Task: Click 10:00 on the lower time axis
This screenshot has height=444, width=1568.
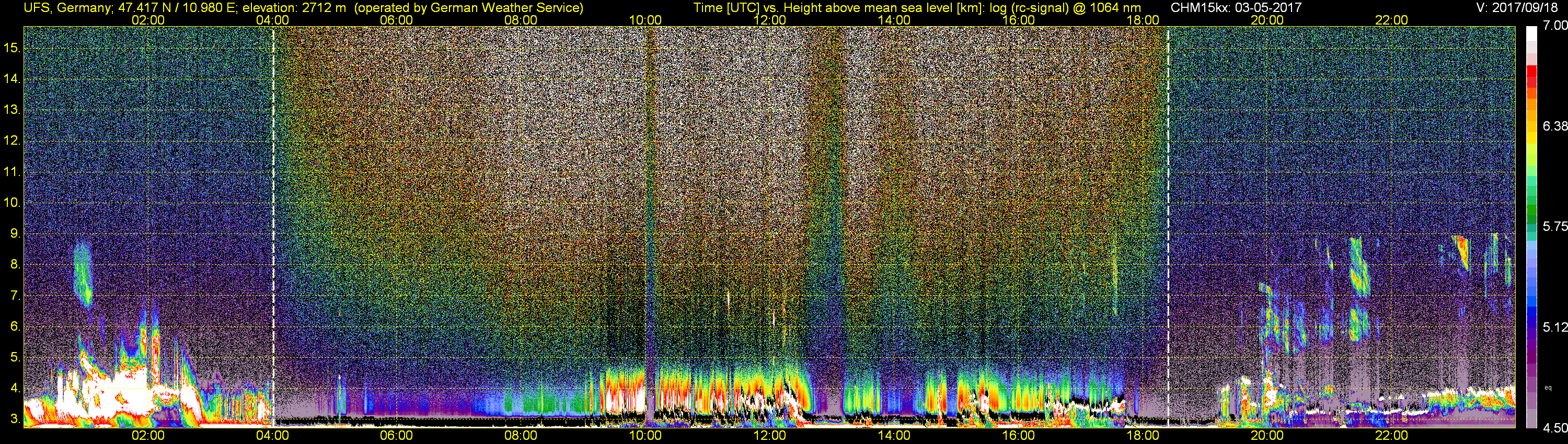Action: [645, 436]
